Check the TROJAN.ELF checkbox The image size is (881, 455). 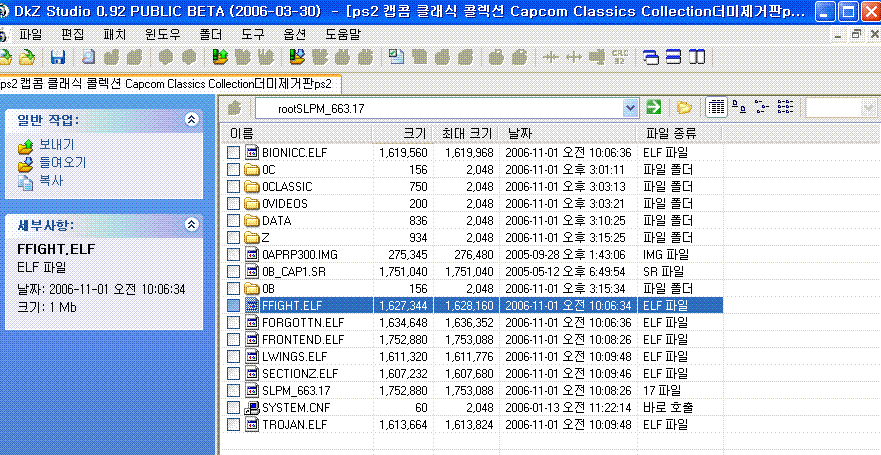coord(233,425)
